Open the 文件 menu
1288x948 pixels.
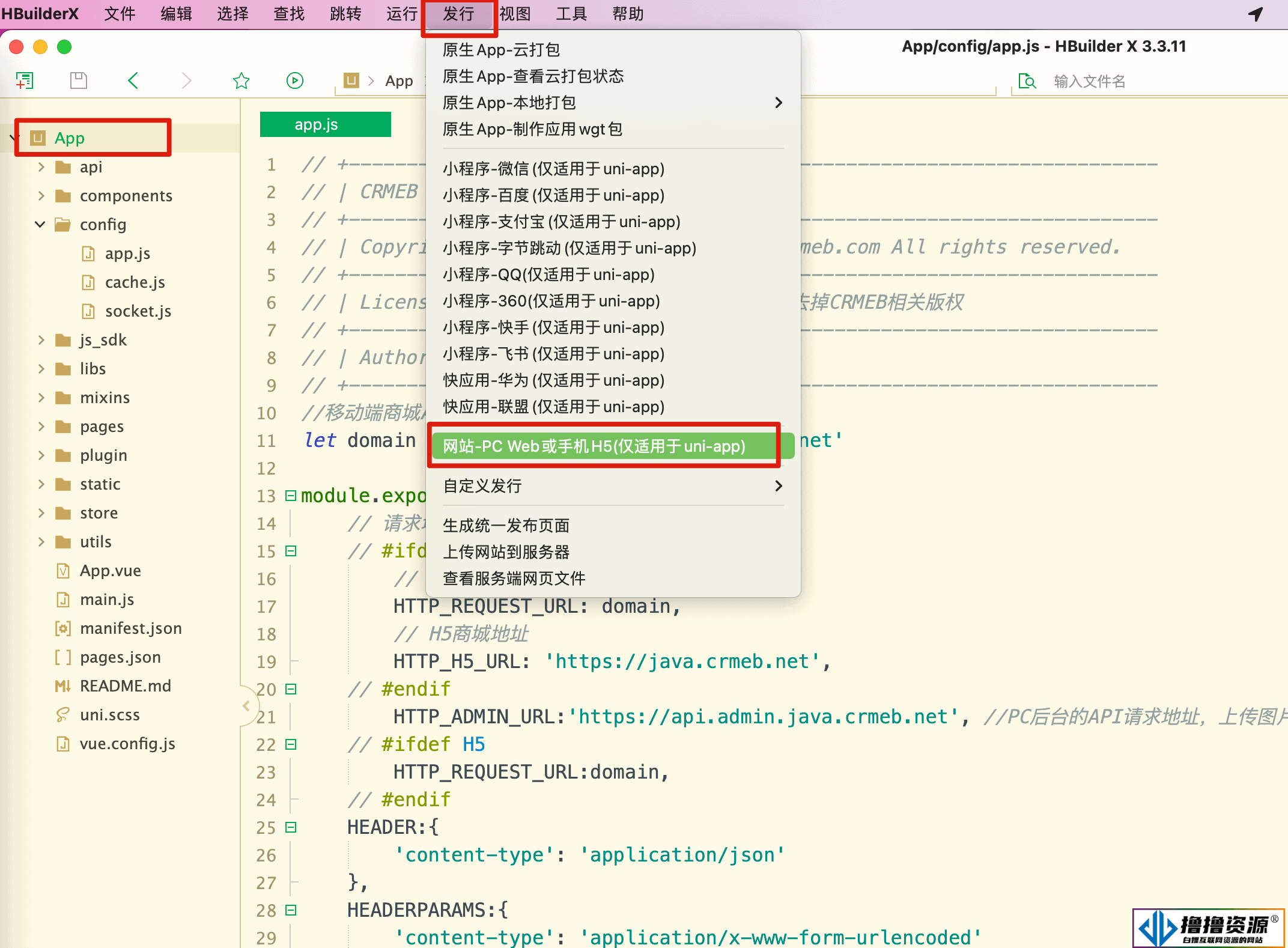pyautogui.click(x=120, y=14)
